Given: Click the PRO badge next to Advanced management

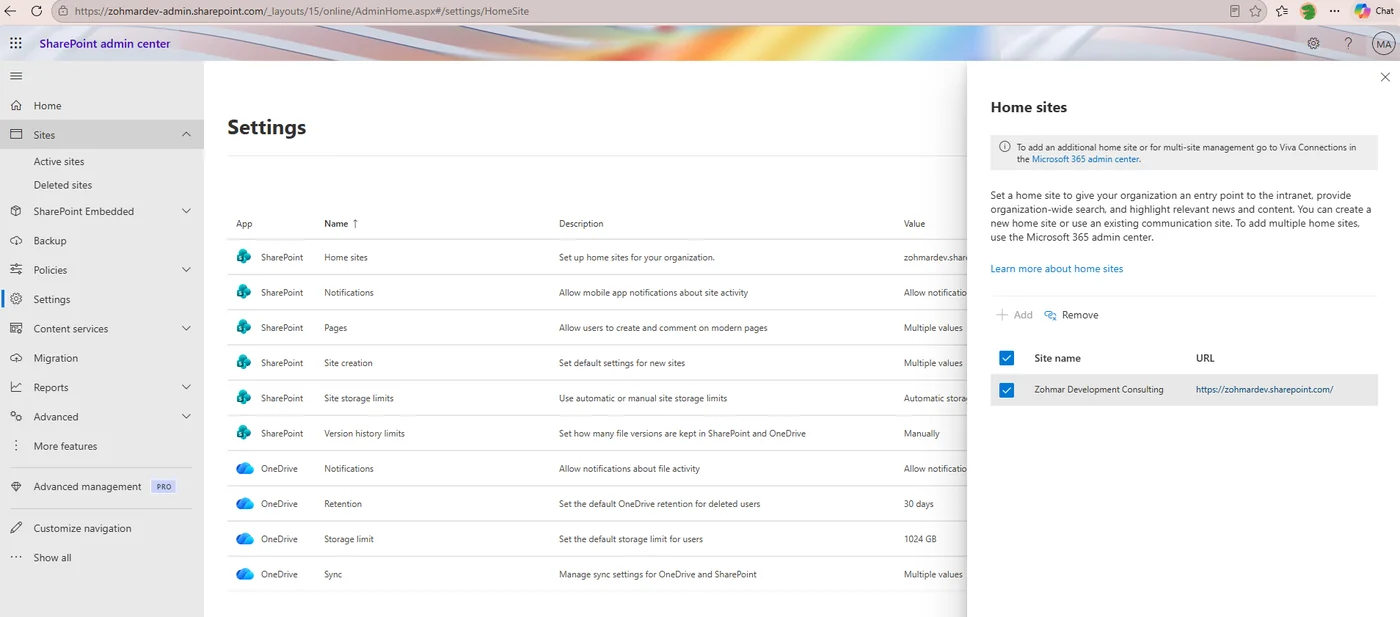Looking at the screenshot, I should point(163,487).
